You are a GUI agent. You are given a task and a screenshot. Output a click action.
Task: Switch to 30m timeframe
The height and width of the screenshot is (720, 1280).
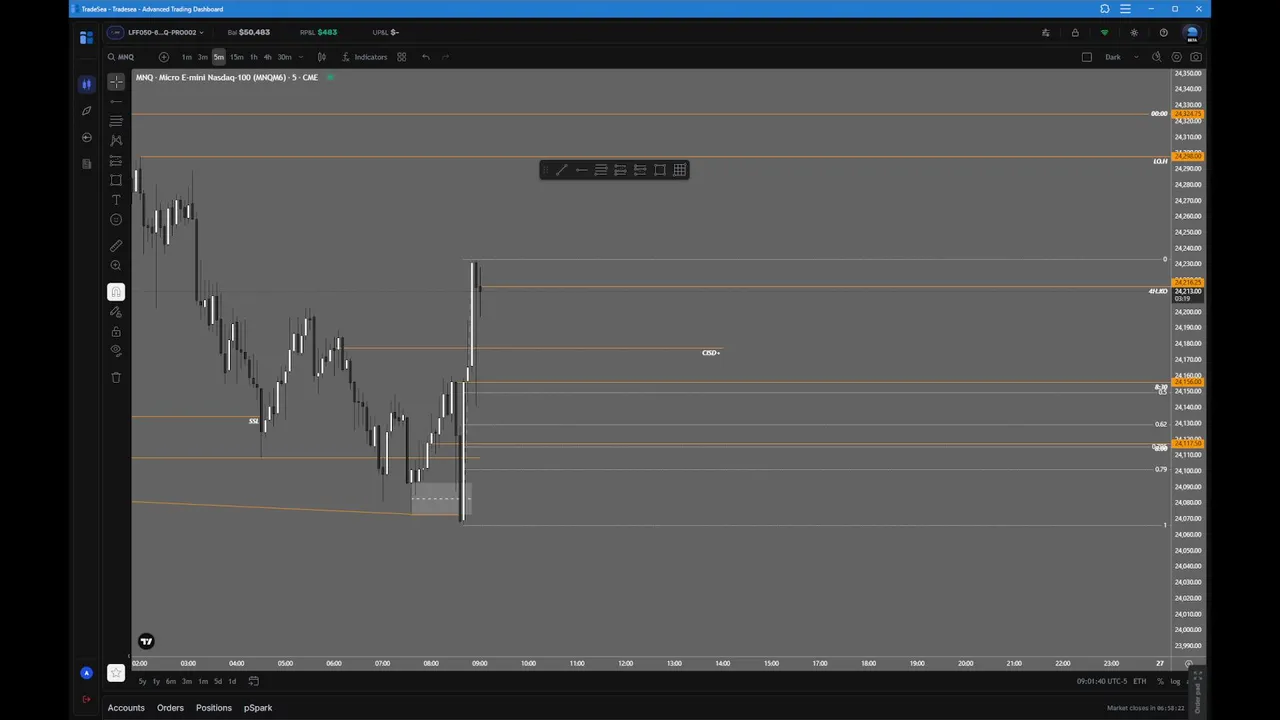pos(284,57)
